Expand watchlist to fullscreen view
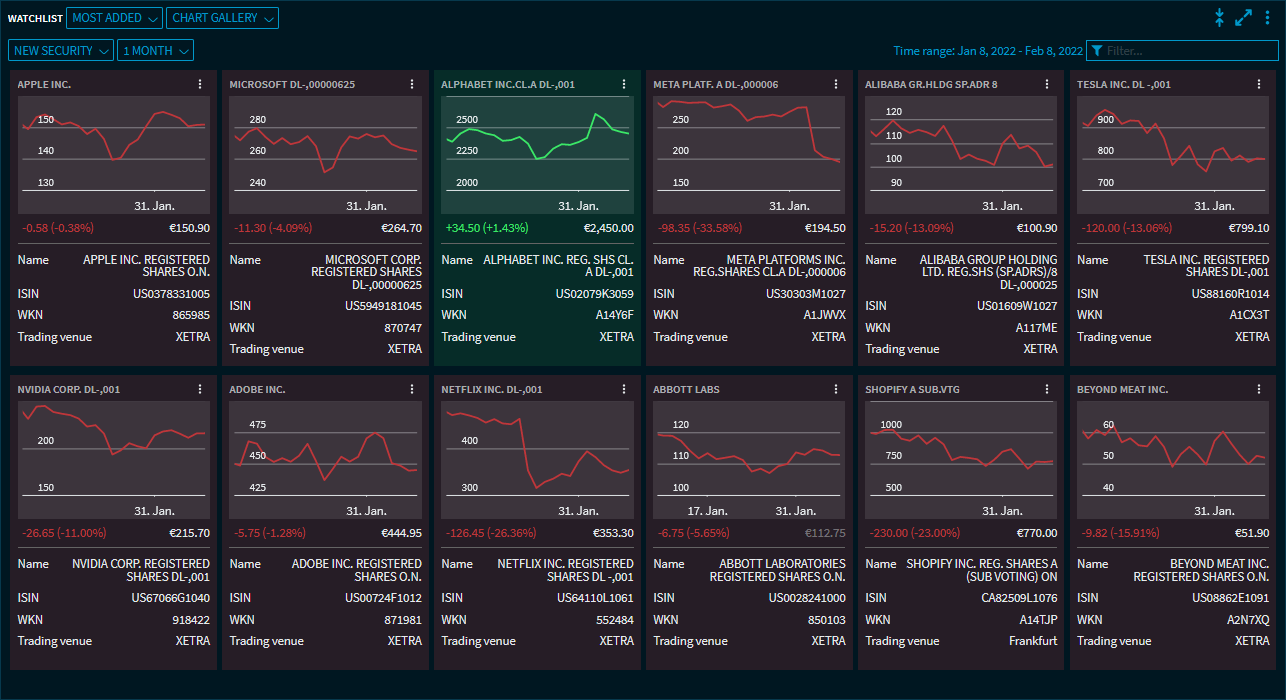Screen dimensions: 1286x700 coord(1243,17)
